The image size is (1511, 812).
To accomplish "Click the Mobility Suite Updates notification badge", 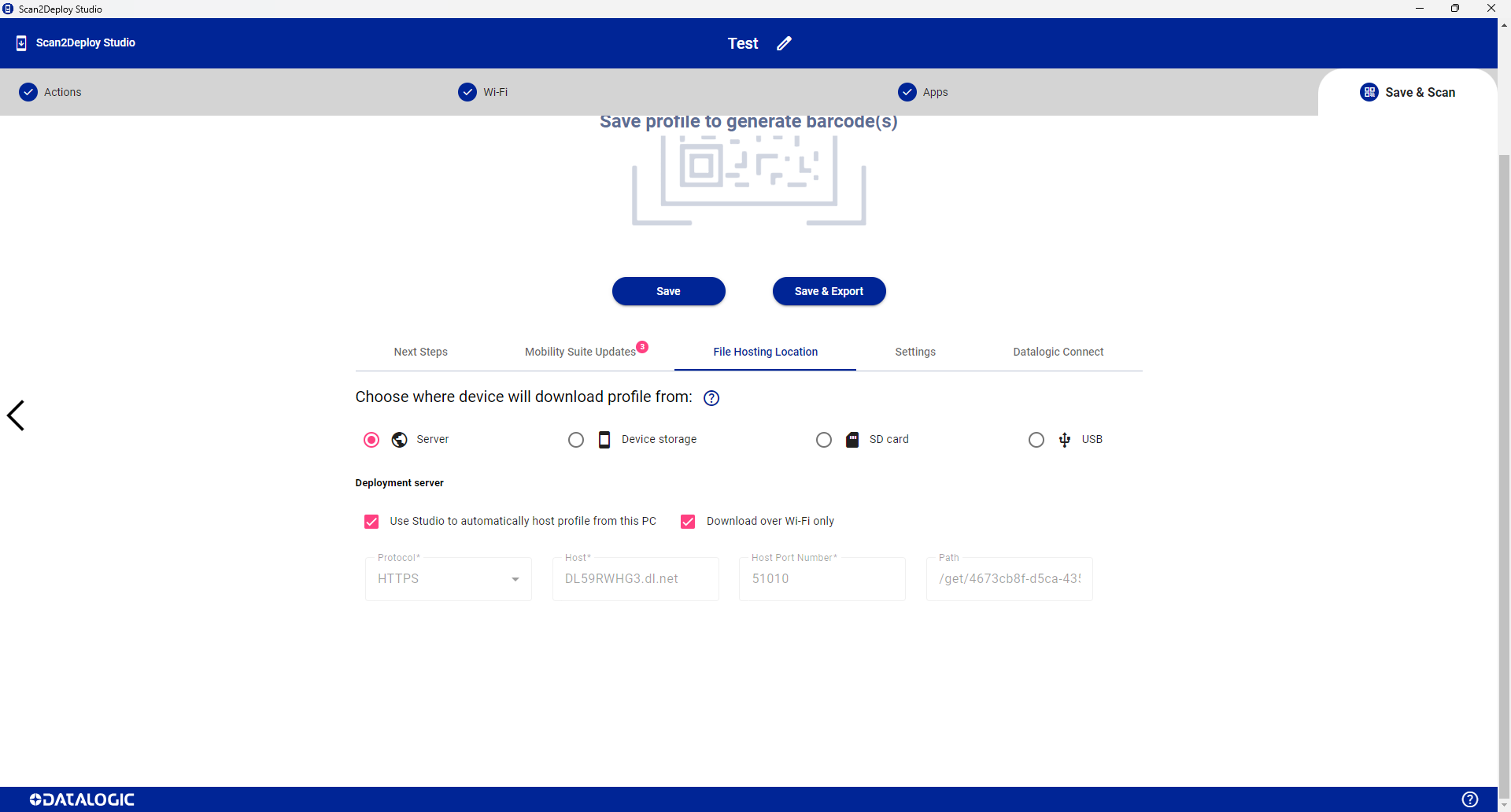I will tap(642, 347).
